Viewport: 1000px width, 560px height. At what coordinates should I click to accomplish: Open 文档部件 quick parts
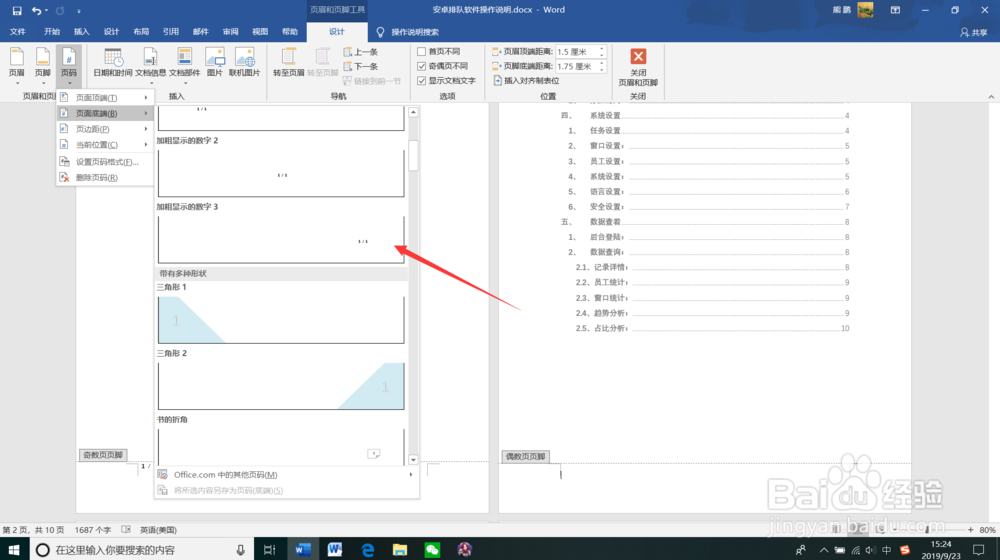(184, 66)
